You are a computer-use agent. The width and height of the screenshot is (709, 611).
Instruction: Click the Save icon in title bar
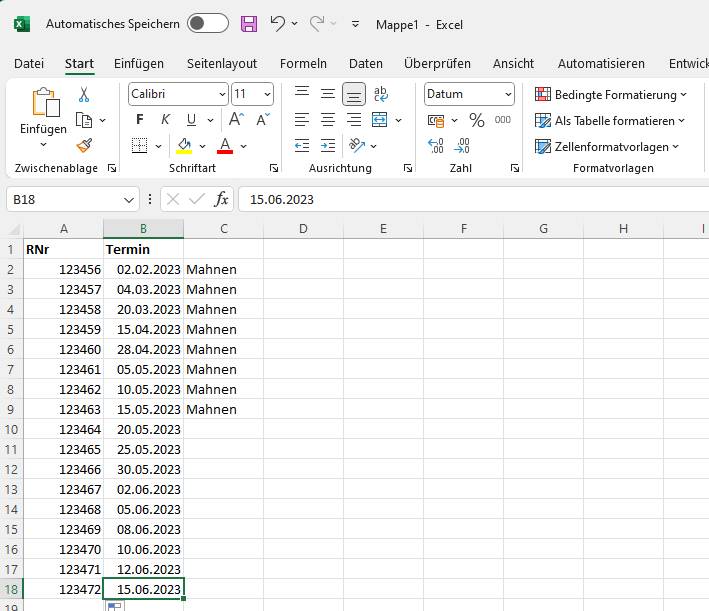[x=249, y=23]
